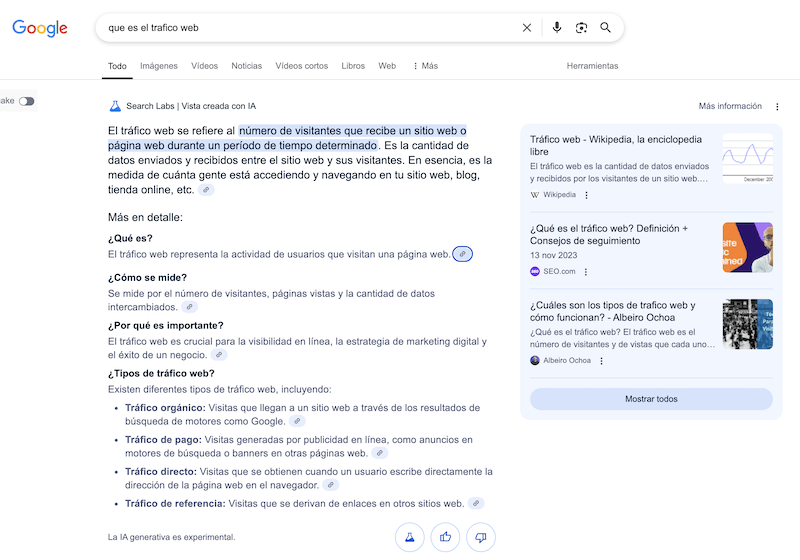The image size is (800, 560).
Task: Open the three-dot menu next to Más información
Action: [x=777, y=107]
